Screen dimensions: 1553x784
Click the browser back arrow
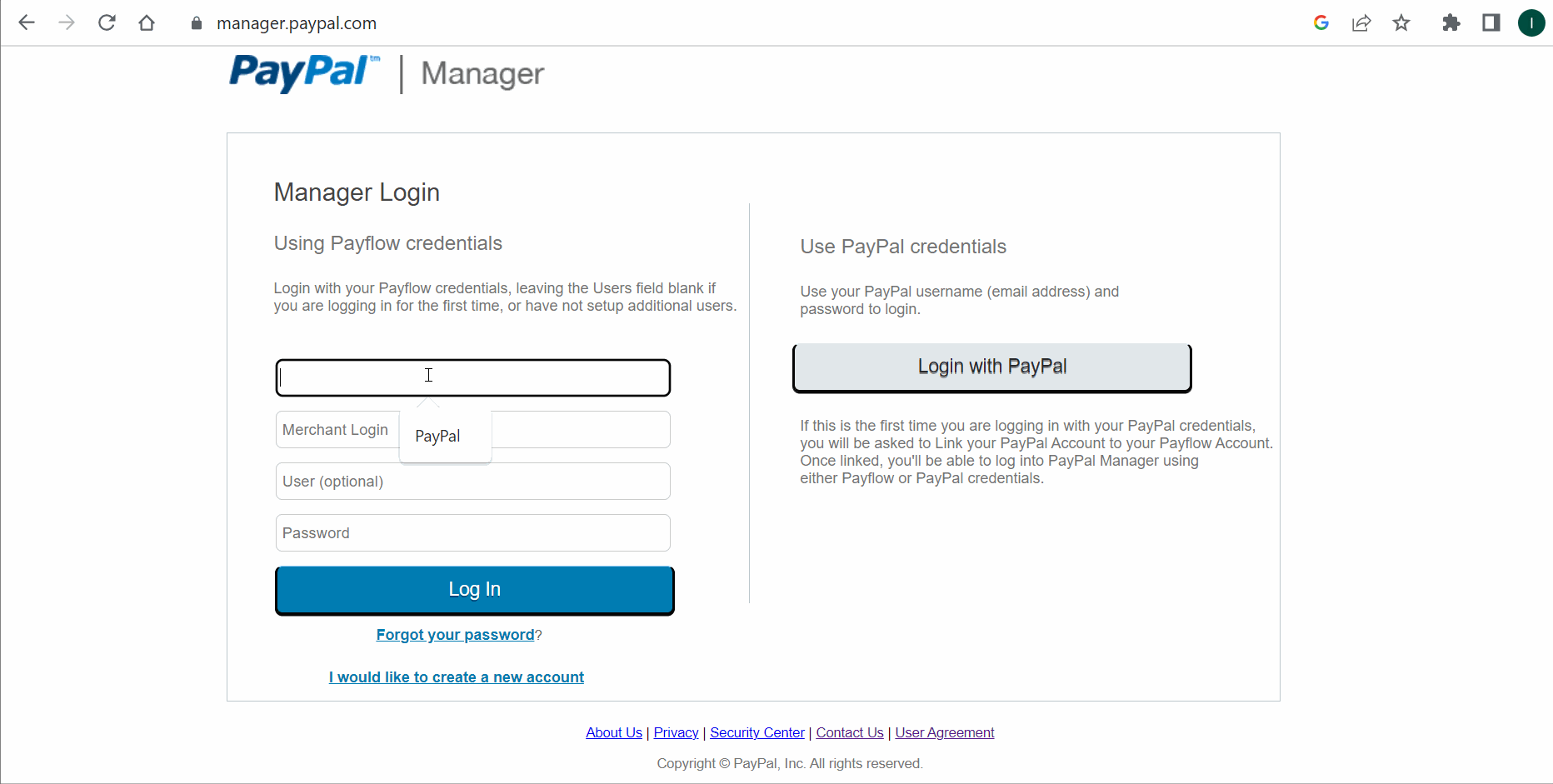(x=27, y=22)
